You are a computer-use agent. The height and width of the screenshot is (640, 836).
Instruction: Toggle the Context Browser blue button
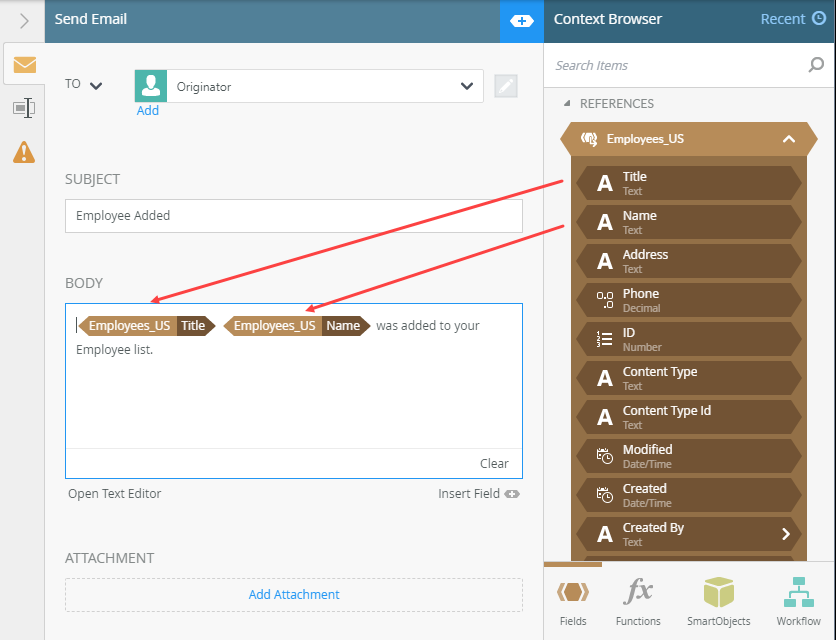521,21
